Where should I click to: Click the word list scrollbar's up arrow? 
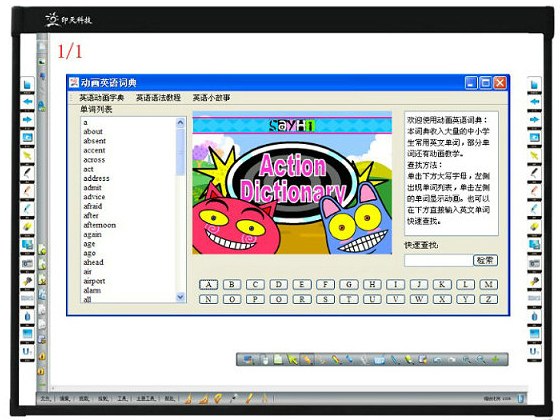180,123
